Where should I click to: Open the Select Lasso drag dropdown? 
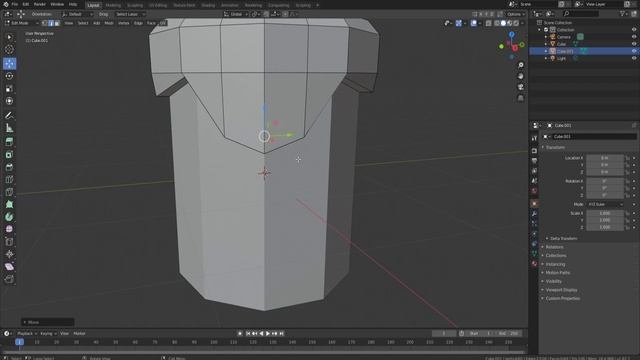point(130,14)
